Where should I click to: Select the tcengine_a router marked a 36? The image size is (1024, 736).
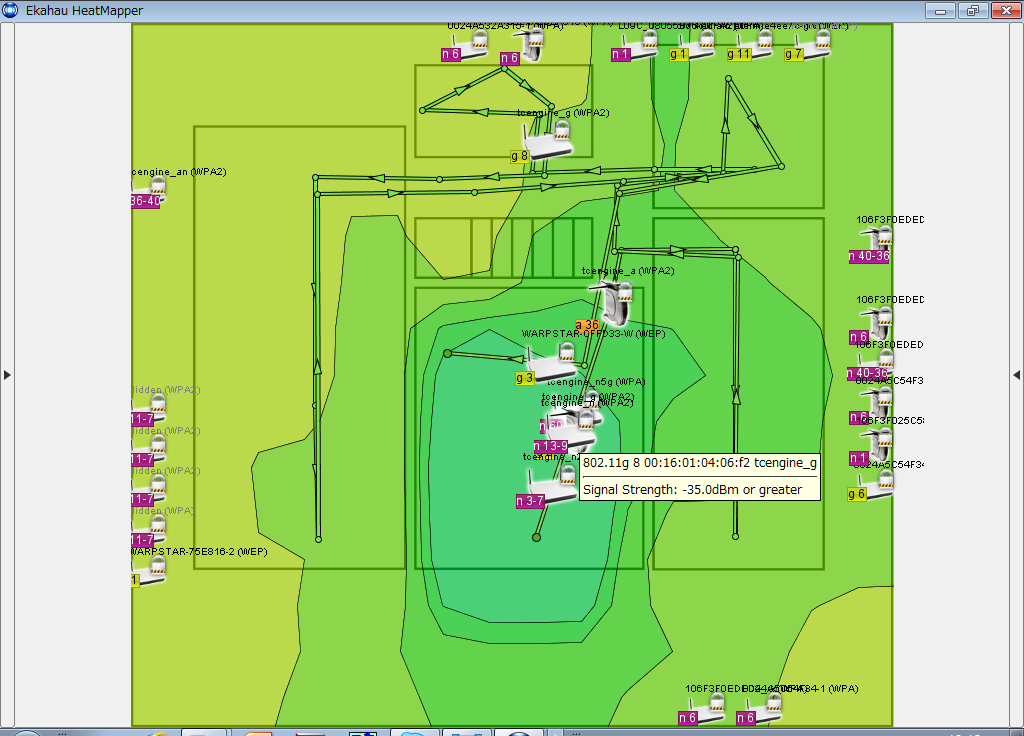[614, 303]
